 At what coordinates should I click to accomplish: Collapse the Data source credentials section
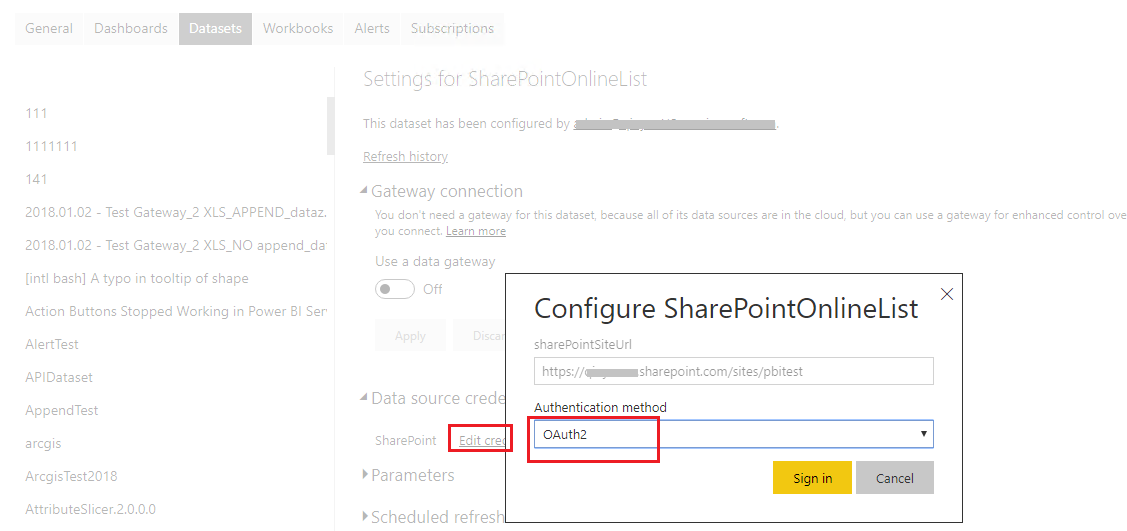[x=434, y=397]
